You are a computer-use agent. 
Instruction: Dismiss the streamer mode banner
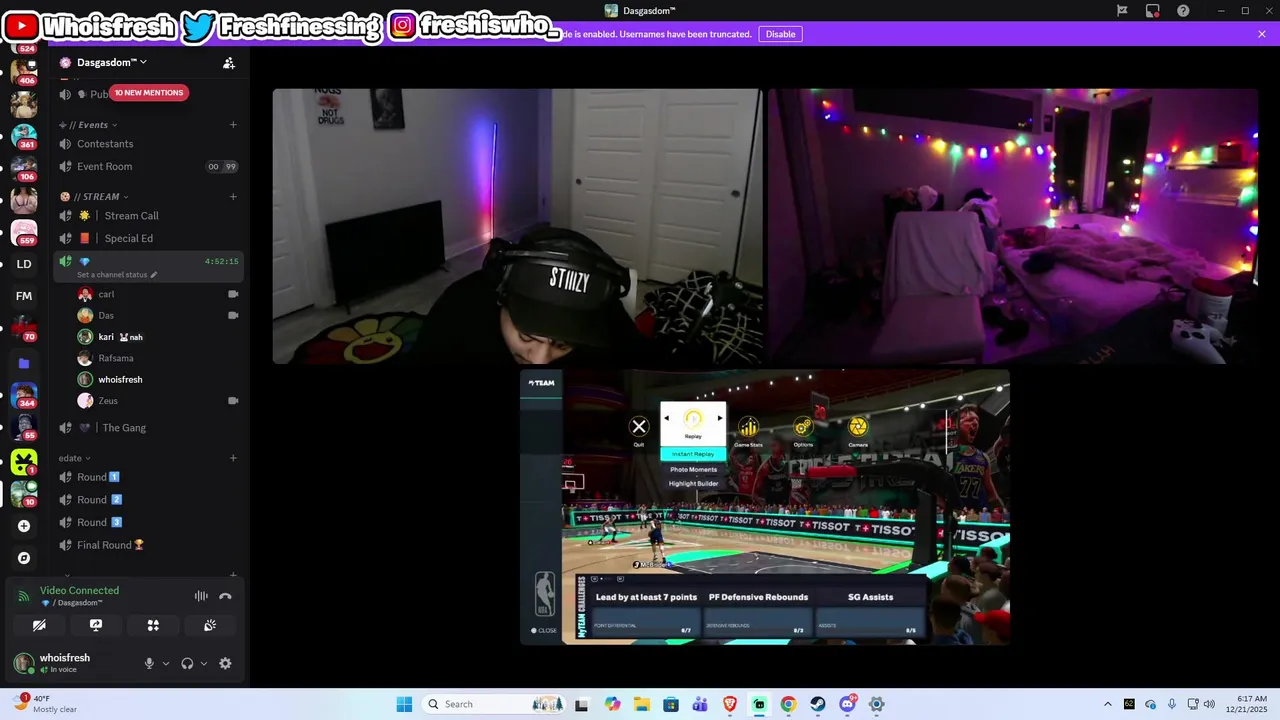click(x=1262, y=34)
